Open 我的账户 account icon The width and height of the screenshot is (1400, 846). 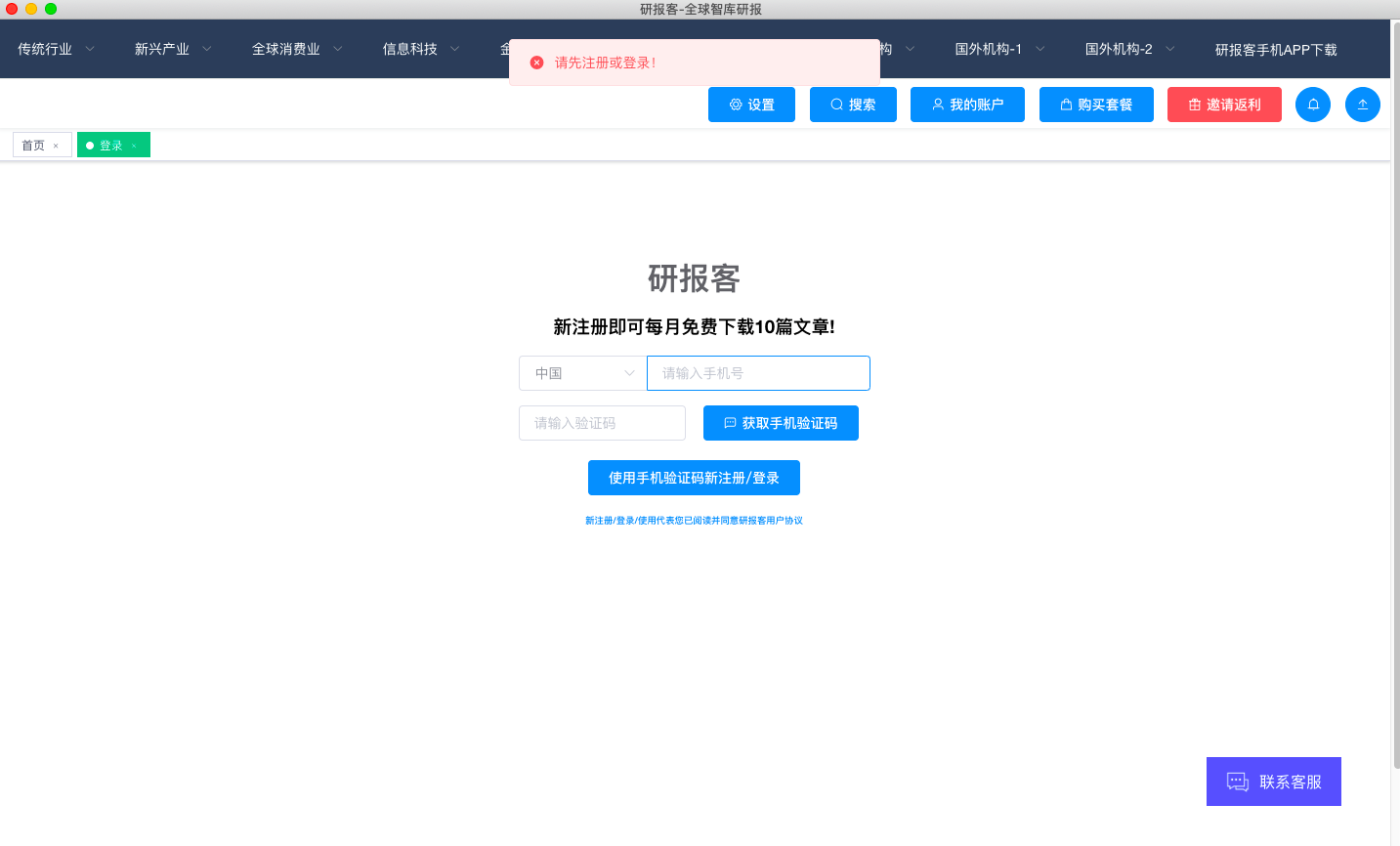[x=938, y=105]
